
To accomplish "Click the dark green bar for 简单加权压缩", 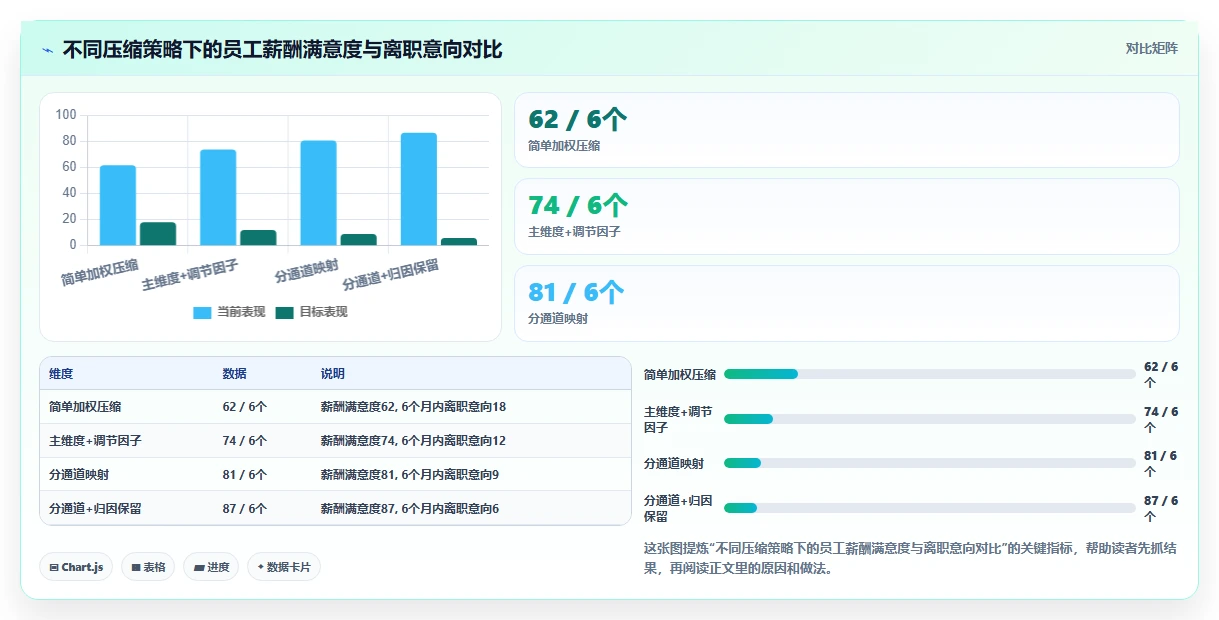I will point(158,233).
